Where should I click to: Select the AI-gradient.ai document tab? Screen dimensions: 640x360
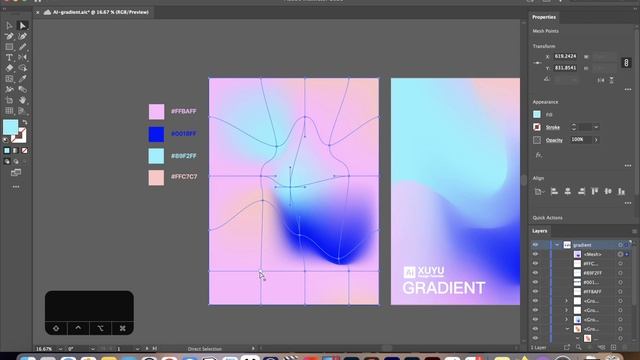(x=100, y=12)
